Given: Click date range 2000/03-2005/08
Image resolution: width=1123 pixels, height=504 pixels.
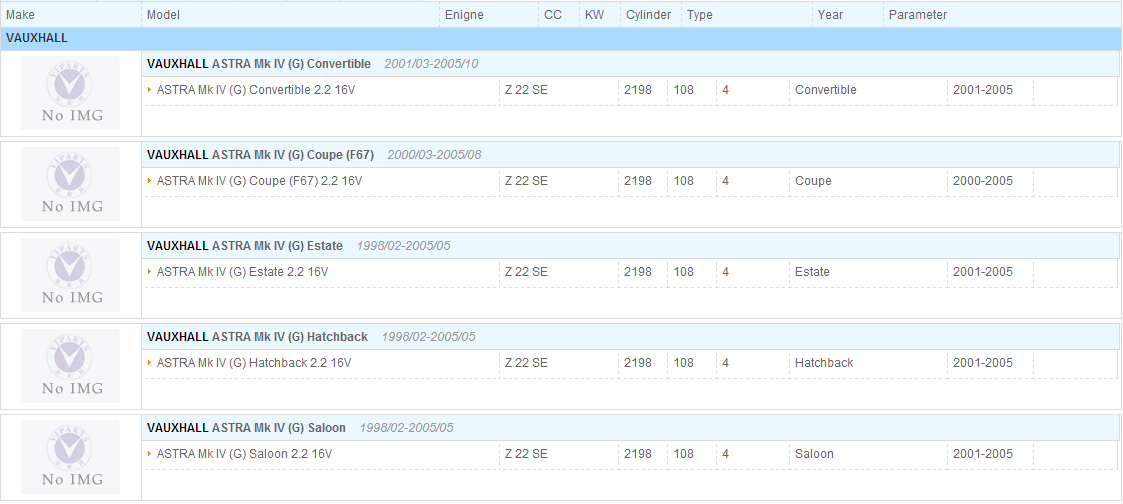Looking at the screenshot, I should point(434,155).
